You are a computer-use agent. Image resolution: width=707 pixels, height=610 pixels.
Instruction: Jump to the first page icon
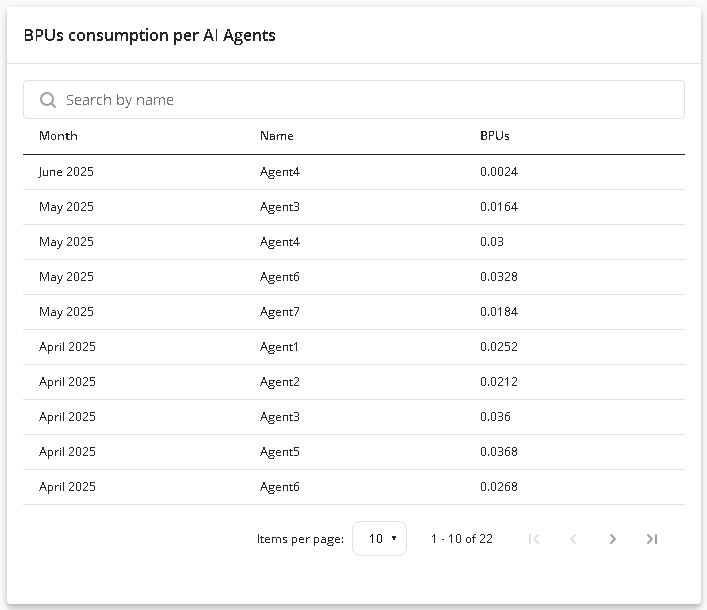click(534, 539)
